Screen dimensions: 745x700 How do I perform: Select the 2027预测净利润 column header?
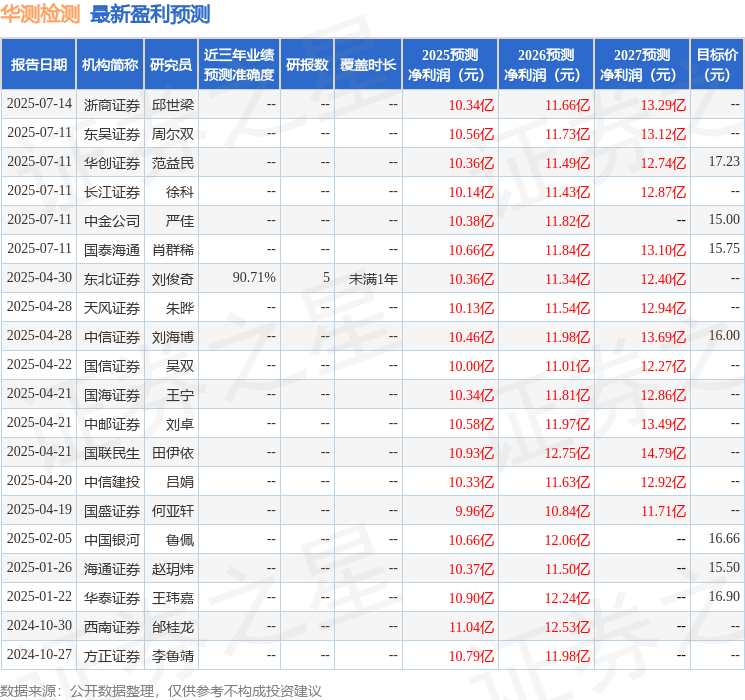pyautogui.click(x=642, y=65)
